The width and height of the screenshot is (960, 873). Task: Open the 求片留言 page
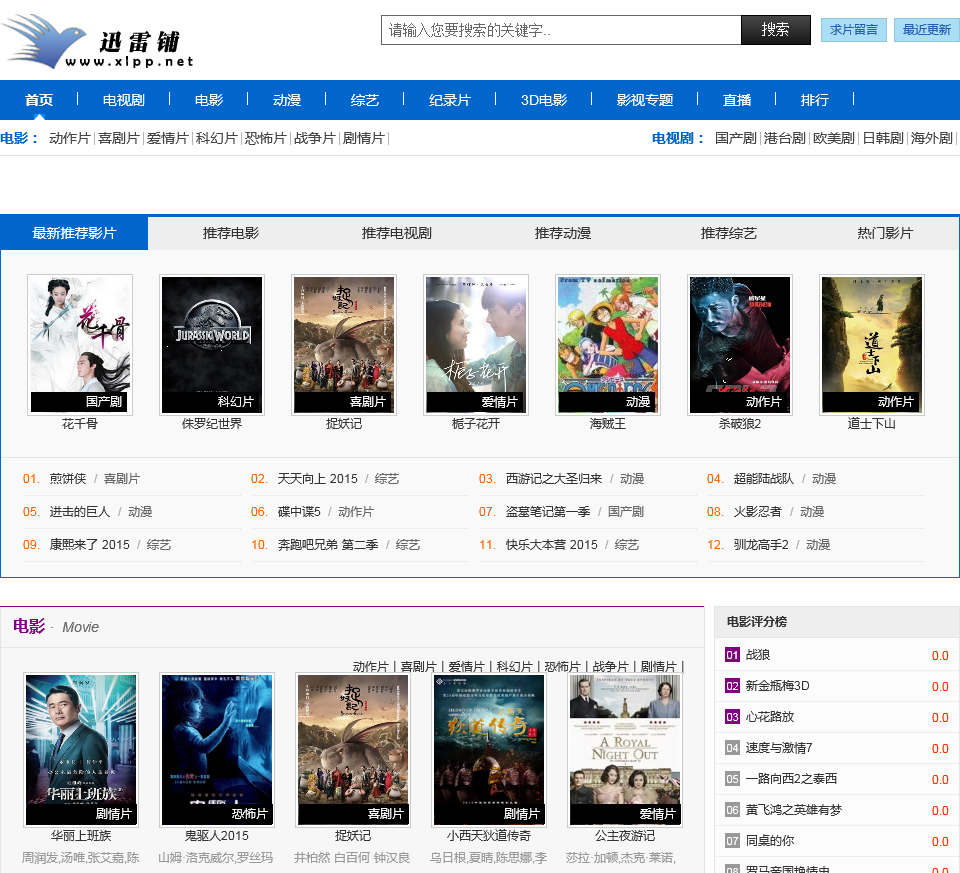(853, 30)
